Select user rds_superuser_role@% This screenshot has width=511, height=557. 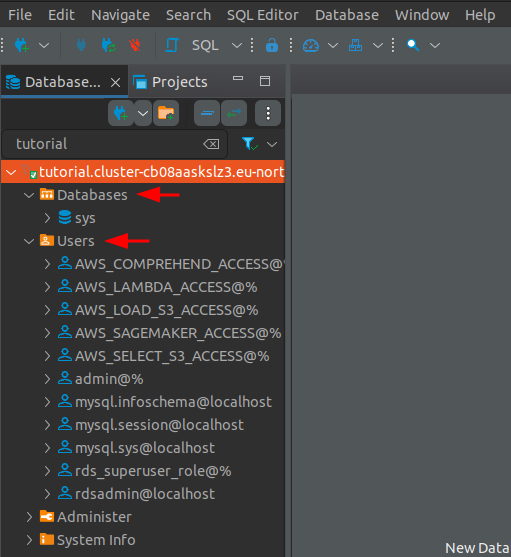pyautogui.click(x=153, y=471)
